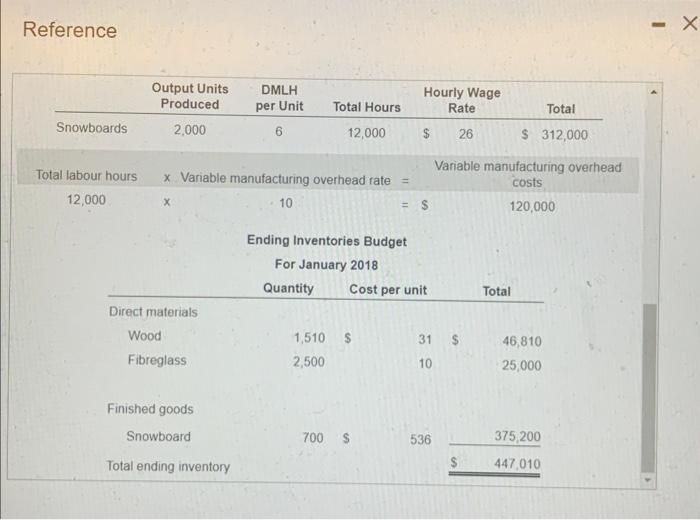Select the 312,000 total labour cost
The width and height of the screenshot is (700, 520).
tap(564, 135)
